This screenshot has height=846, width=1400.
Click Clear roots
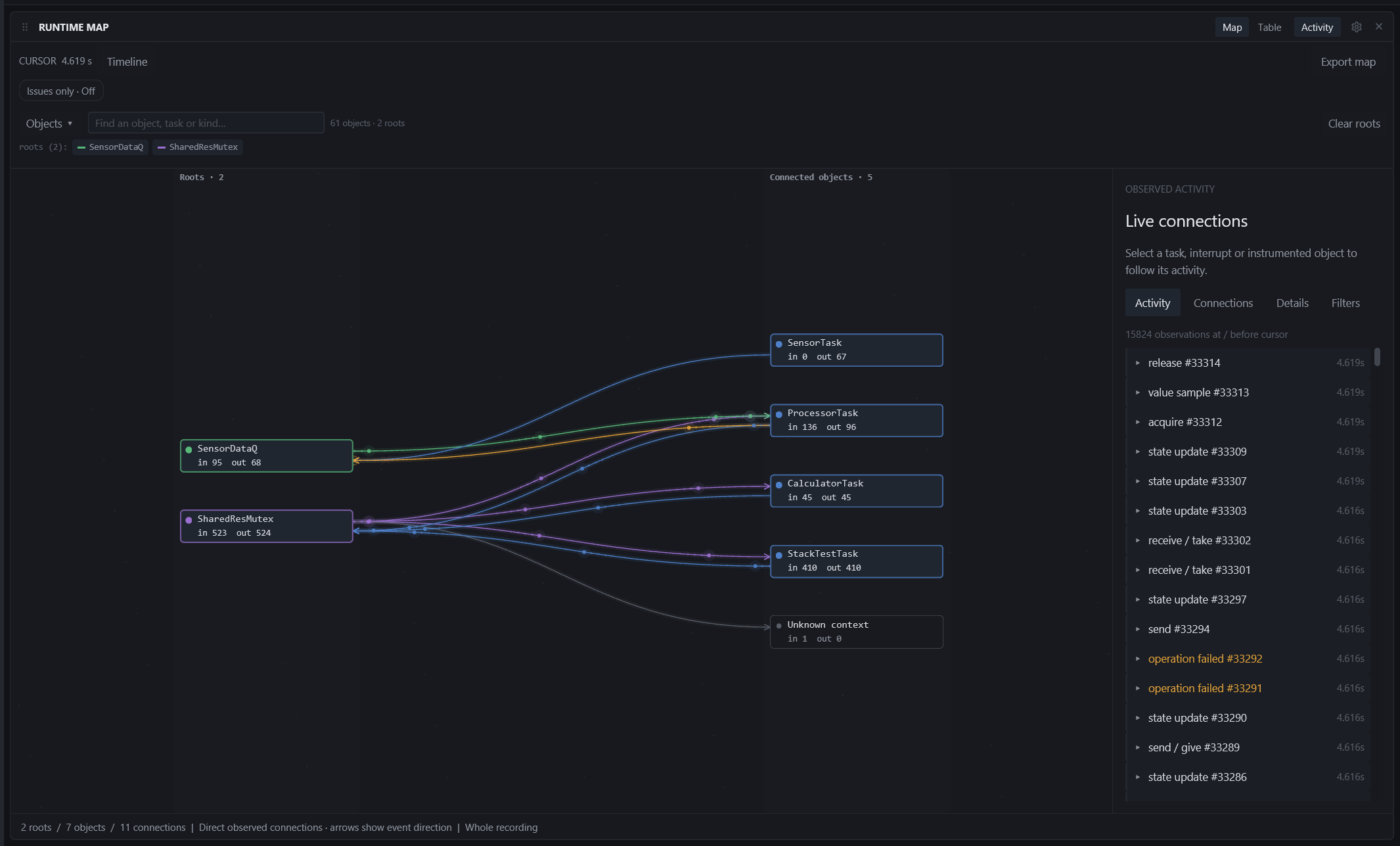click(x=1354, y=124)
